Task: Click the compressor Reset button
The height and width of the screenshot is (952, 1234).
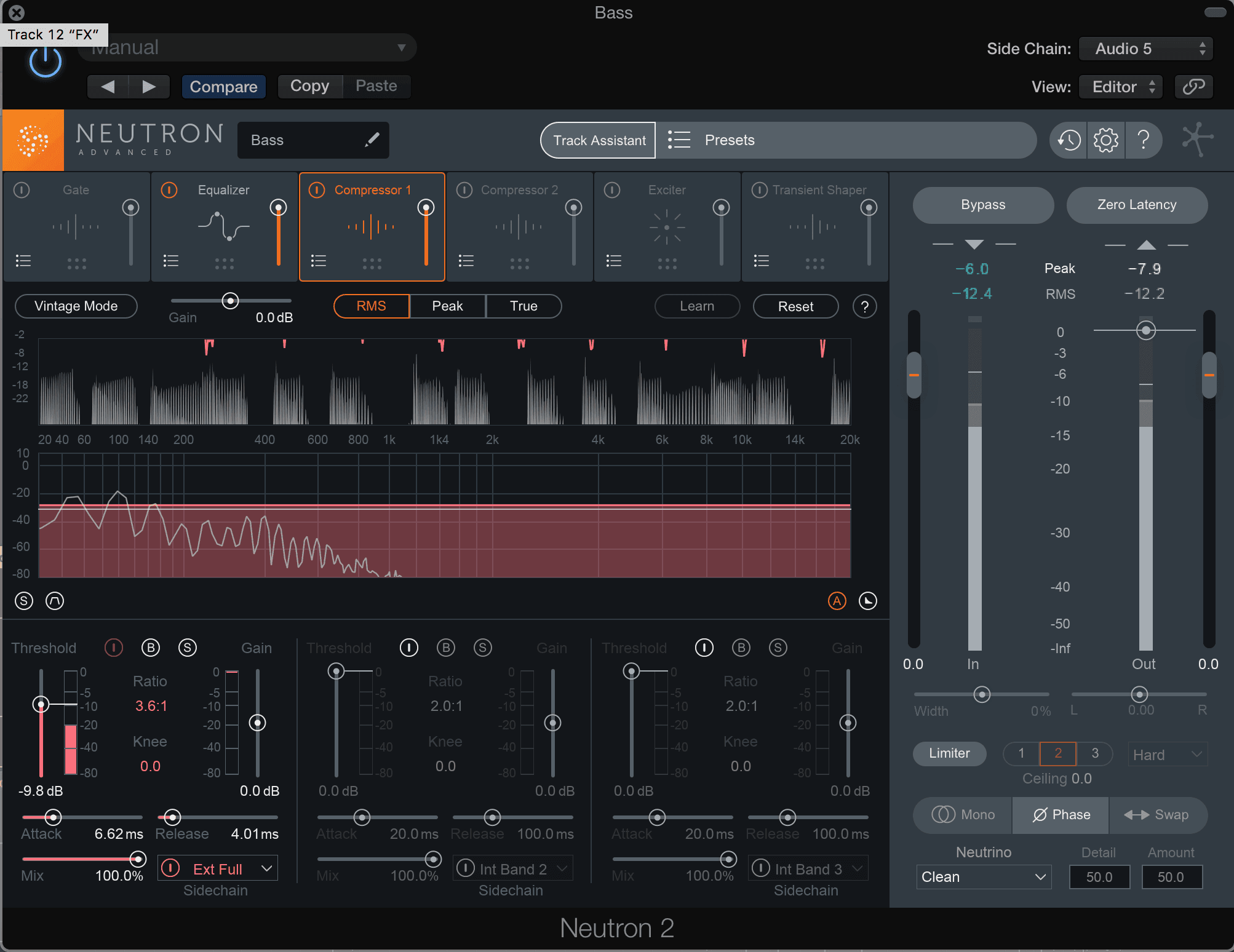Action: (795, 306)
